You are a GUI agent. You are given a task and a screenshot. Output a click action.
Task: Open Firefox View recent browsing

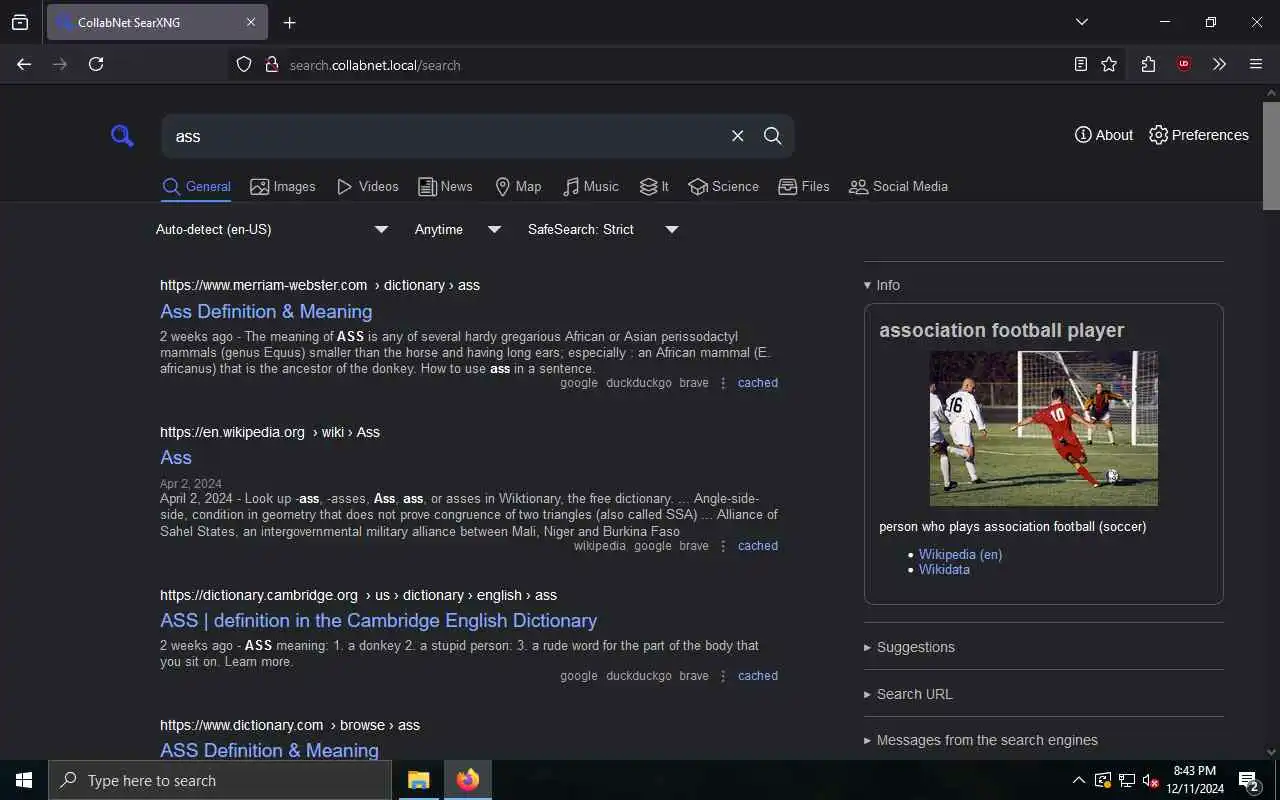(20, 22)
